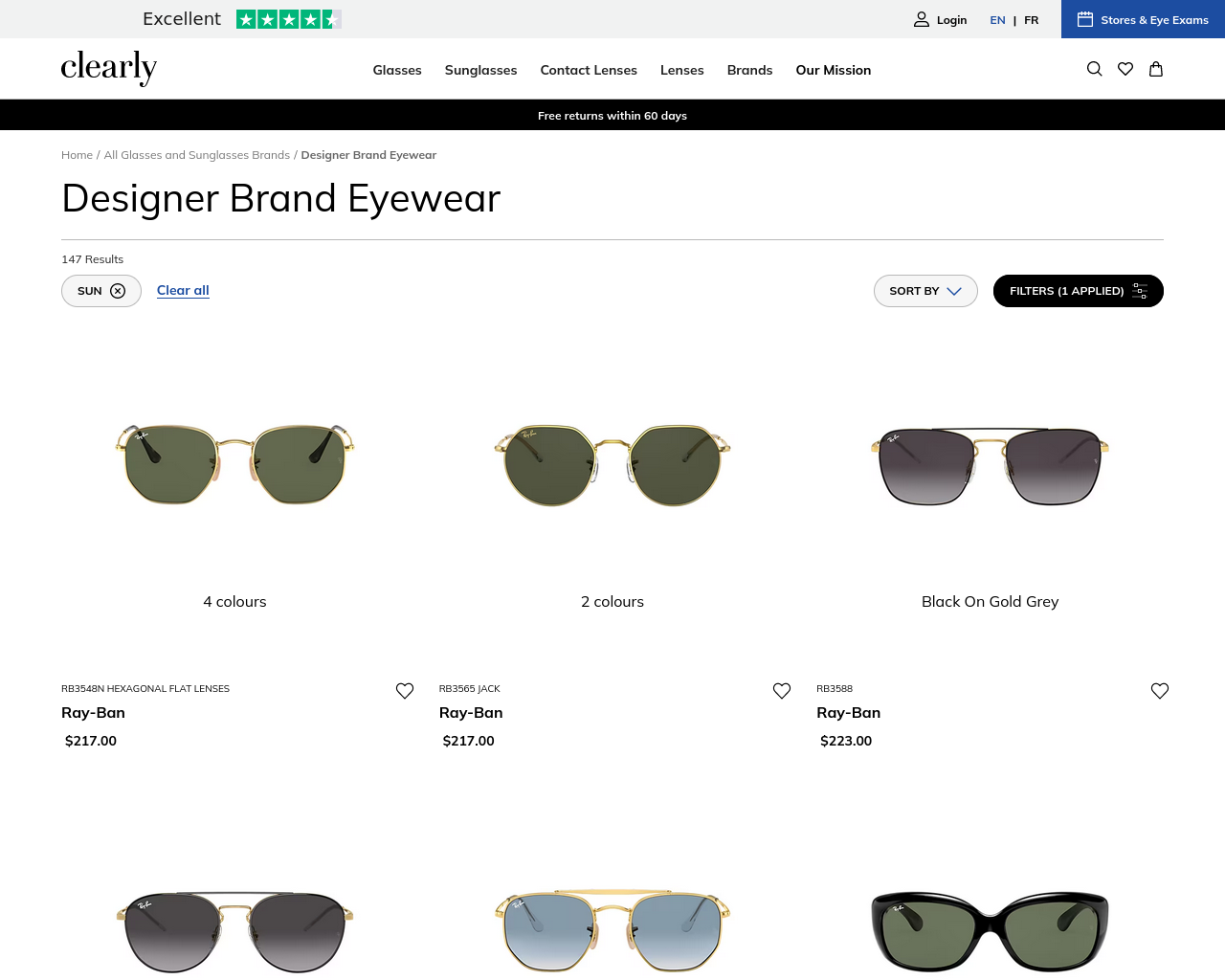Click 'RB3565 JACK' product name
The height and width of the screenshot is (980, 1225).
[469, 689]
